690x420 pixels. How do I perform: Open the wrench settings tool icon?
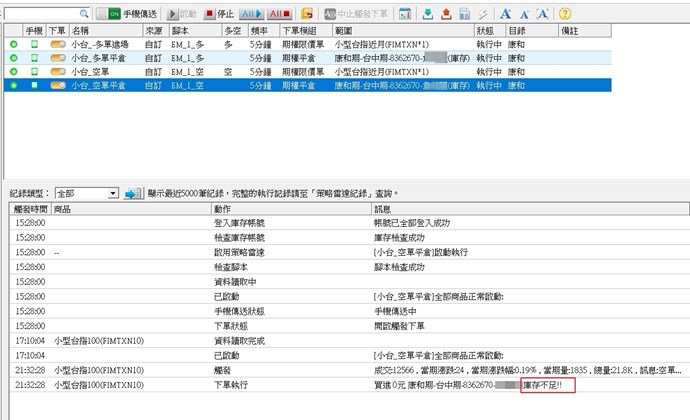click(x=482, y=14)
